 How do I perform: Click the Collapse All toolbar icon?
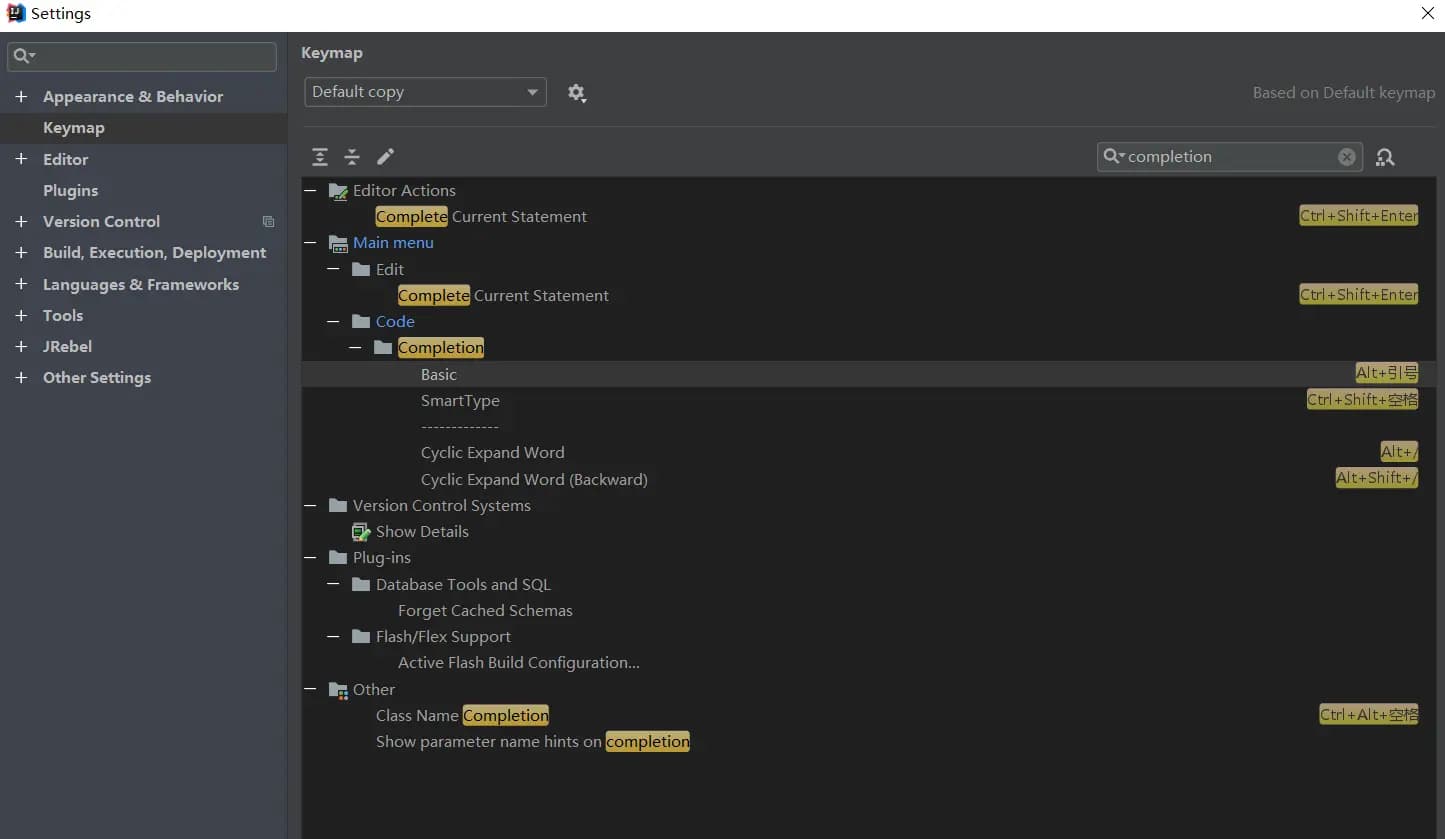(352, 156)
